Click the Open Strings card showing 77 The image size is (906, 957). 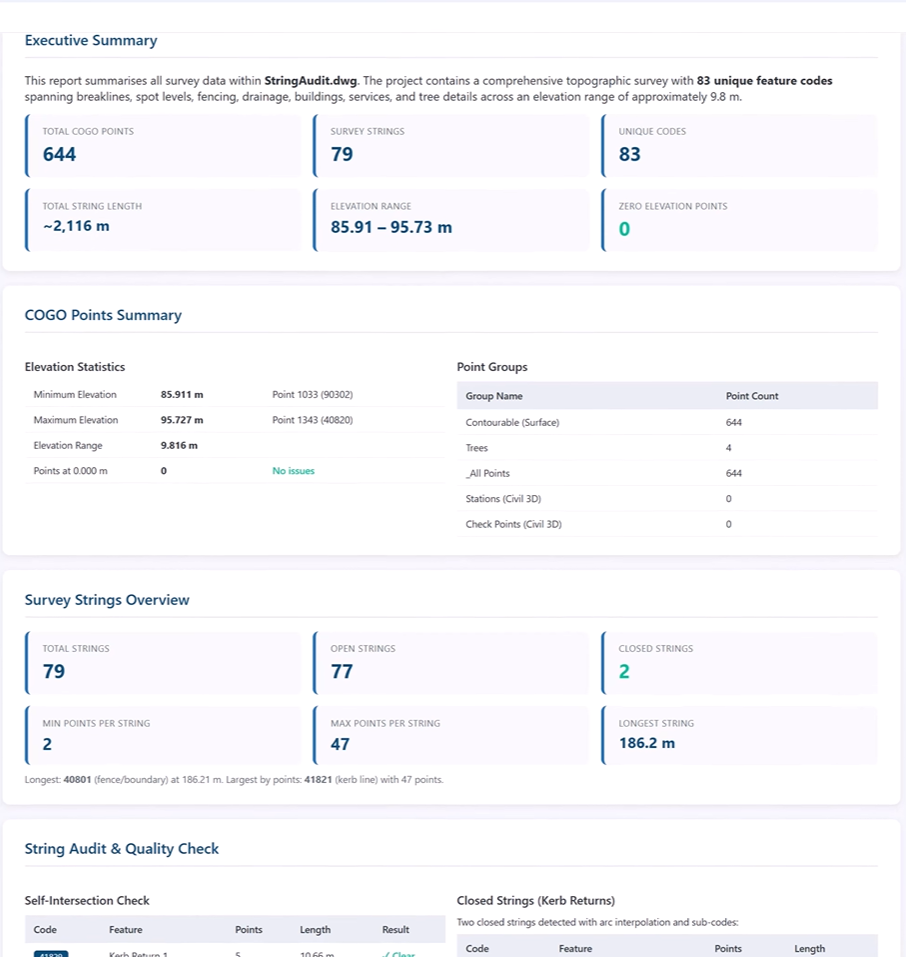pyautogui.click(x=451, y=663)
